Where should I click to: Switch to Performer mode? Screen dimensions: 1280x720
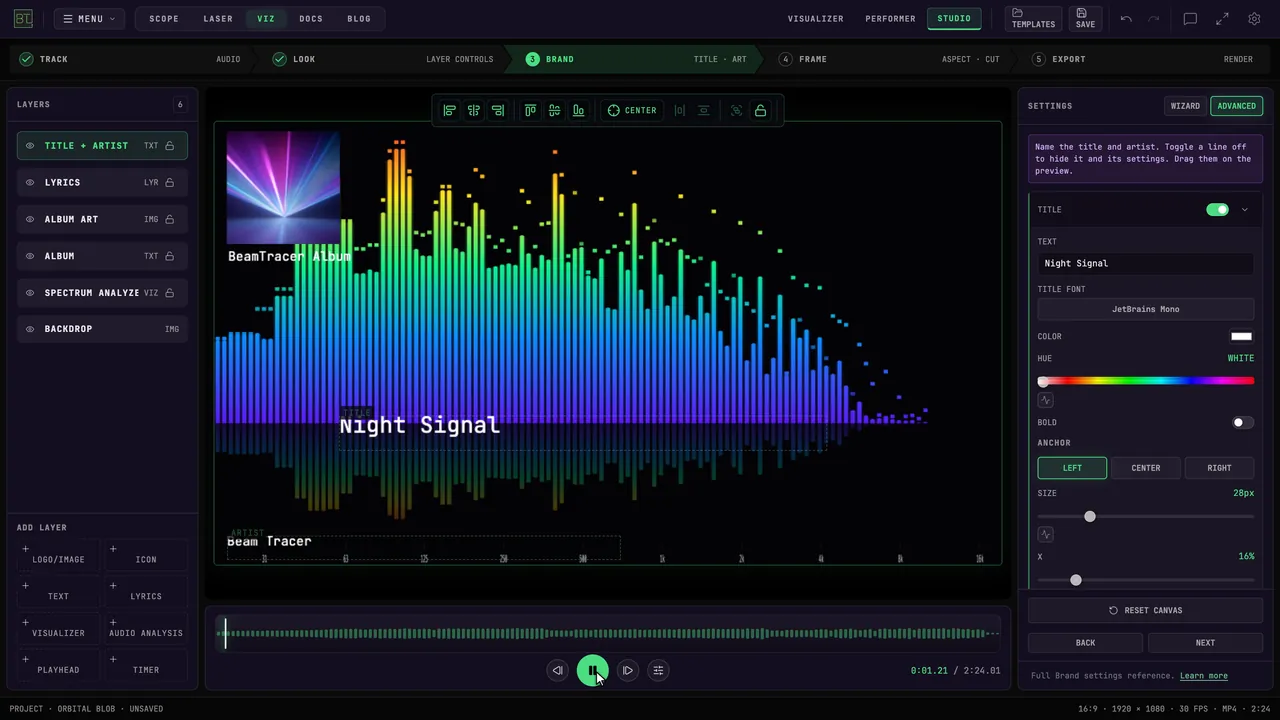[x=890, y=19]
